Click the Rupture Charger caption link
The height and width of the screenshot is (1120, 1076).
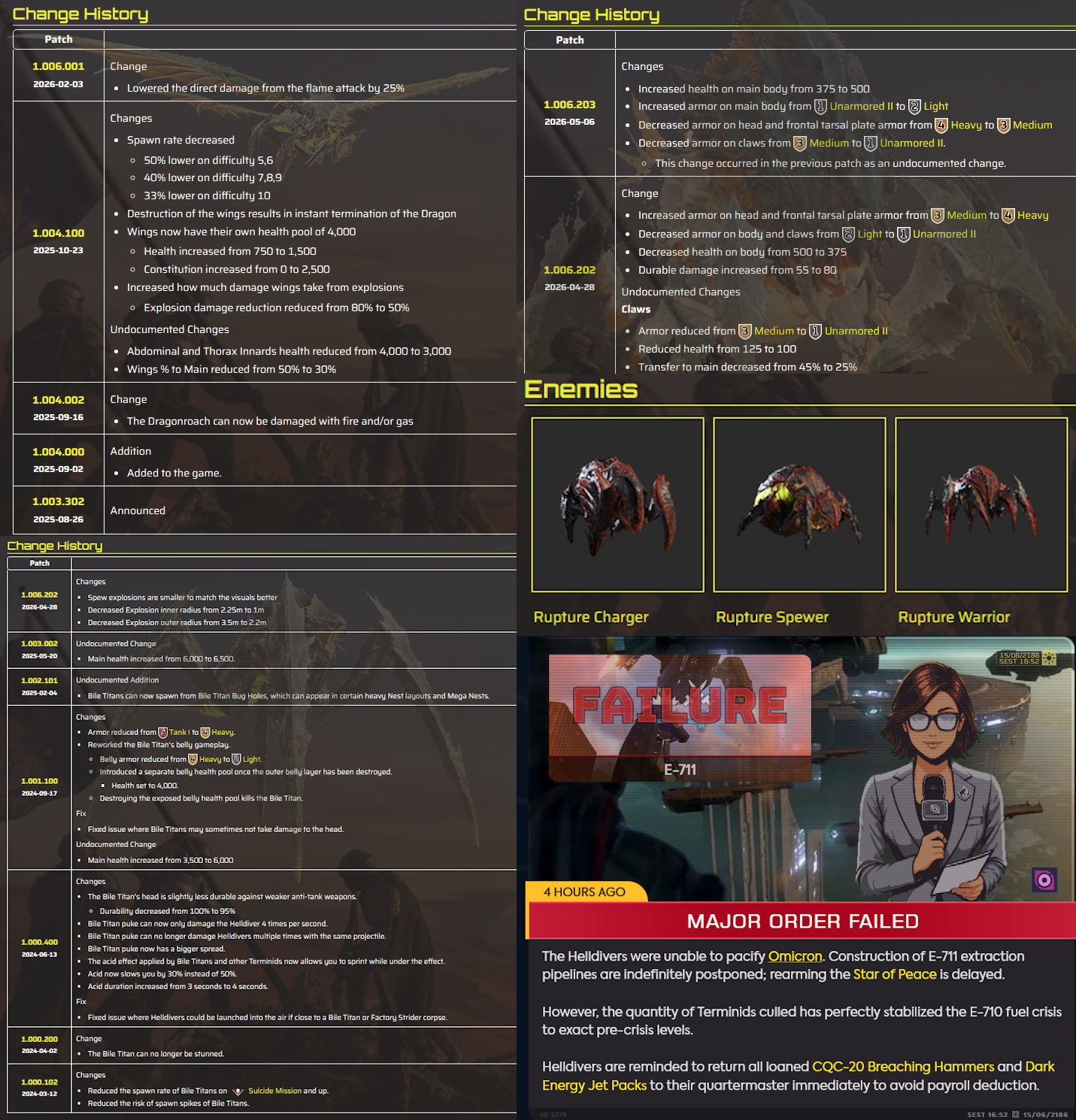[591, 617]
